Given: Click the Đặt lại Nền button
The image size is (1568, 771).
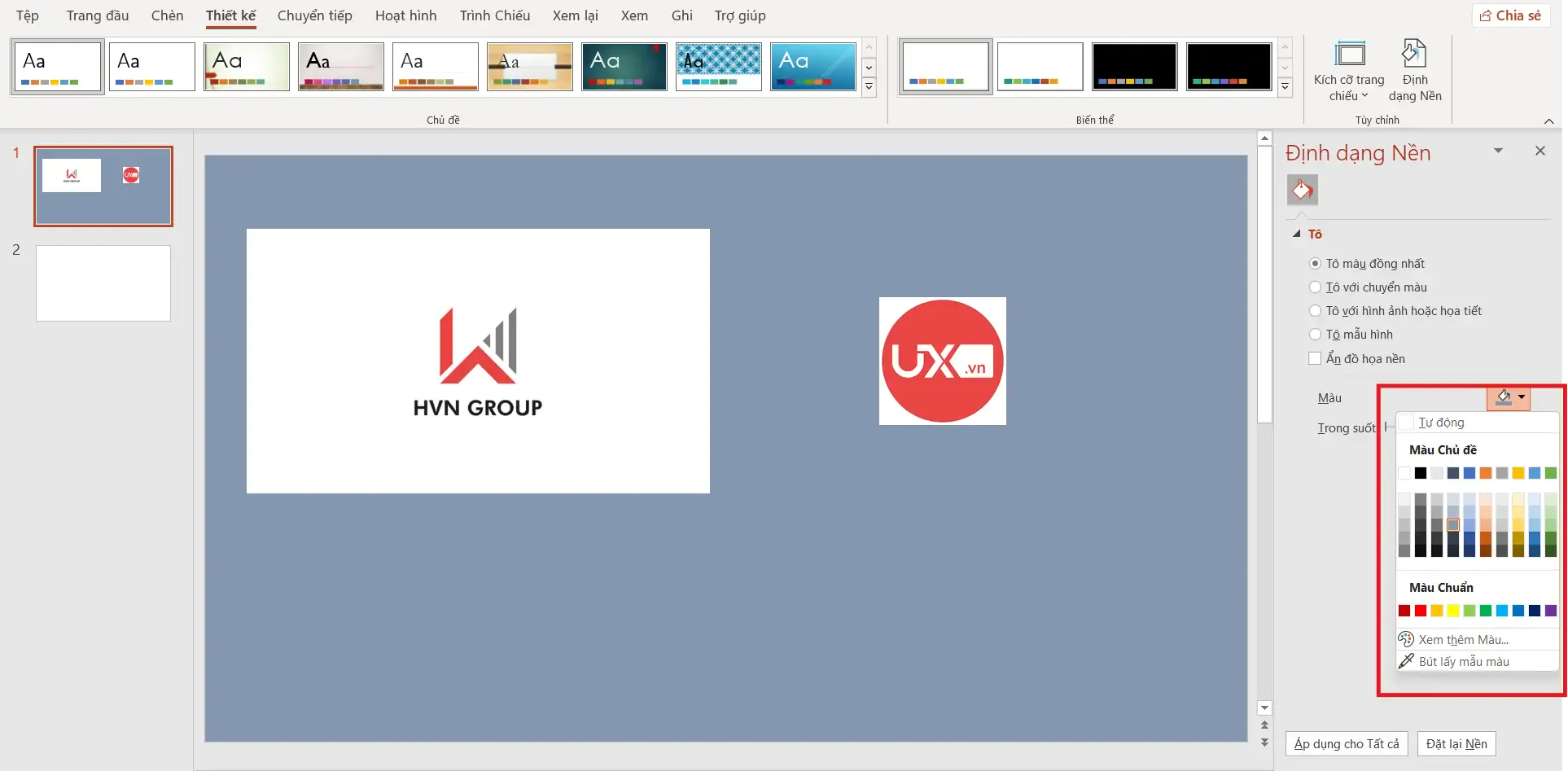Looking at the screenshot, I should coord(1456,743).
